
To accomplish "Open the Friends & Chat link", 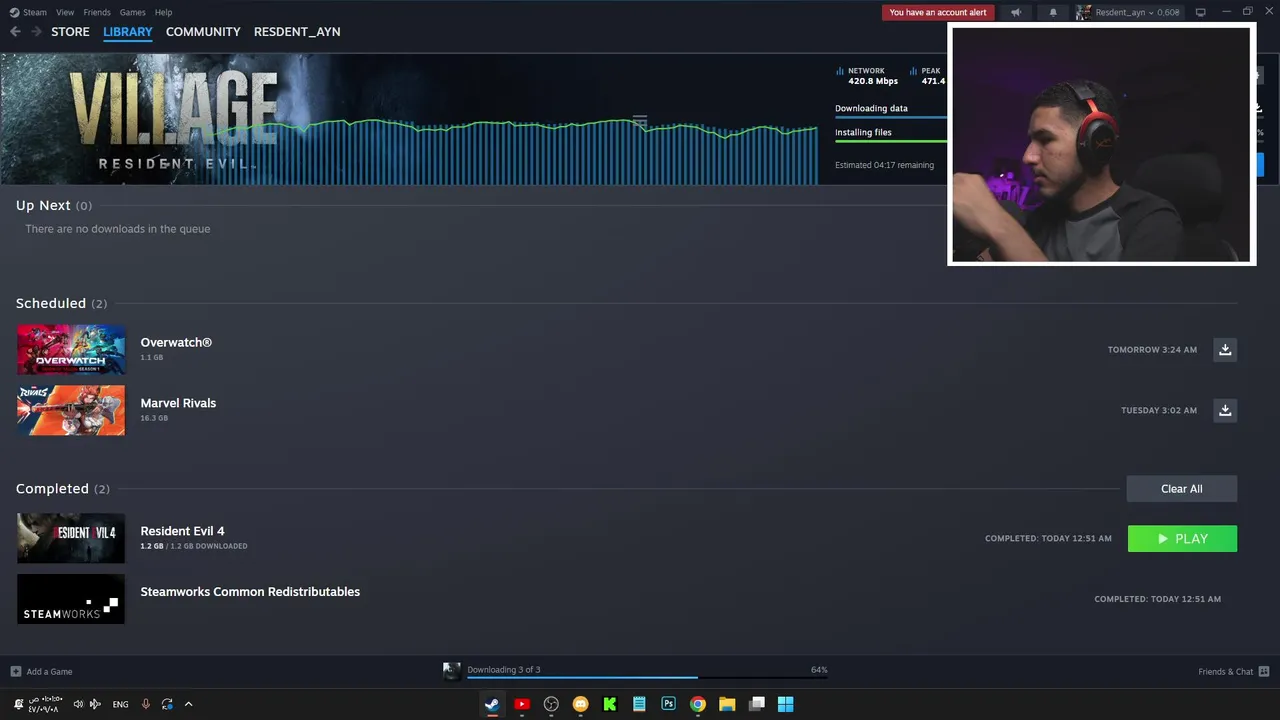I will 1226,671.
